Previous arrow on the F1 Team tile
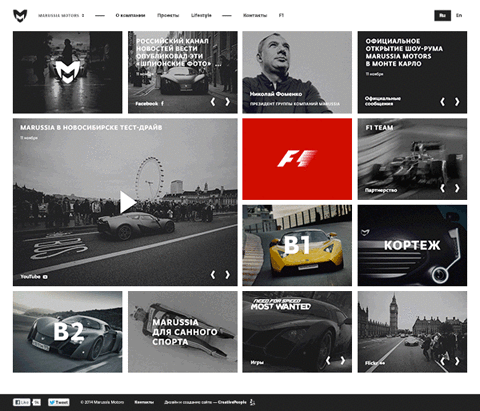Image resolution: width=480 pixels, height=411 pixels. [443, 188]
